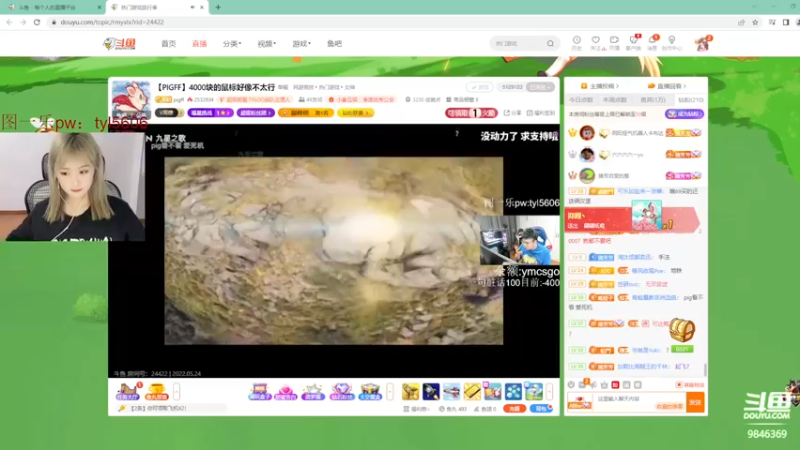Click the red gift banner in chat
800x450 pixels.
(633, 219)
